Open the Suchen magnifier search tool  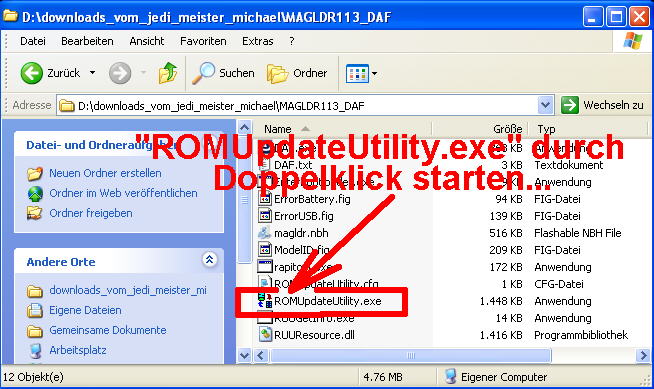click(223, 73)
